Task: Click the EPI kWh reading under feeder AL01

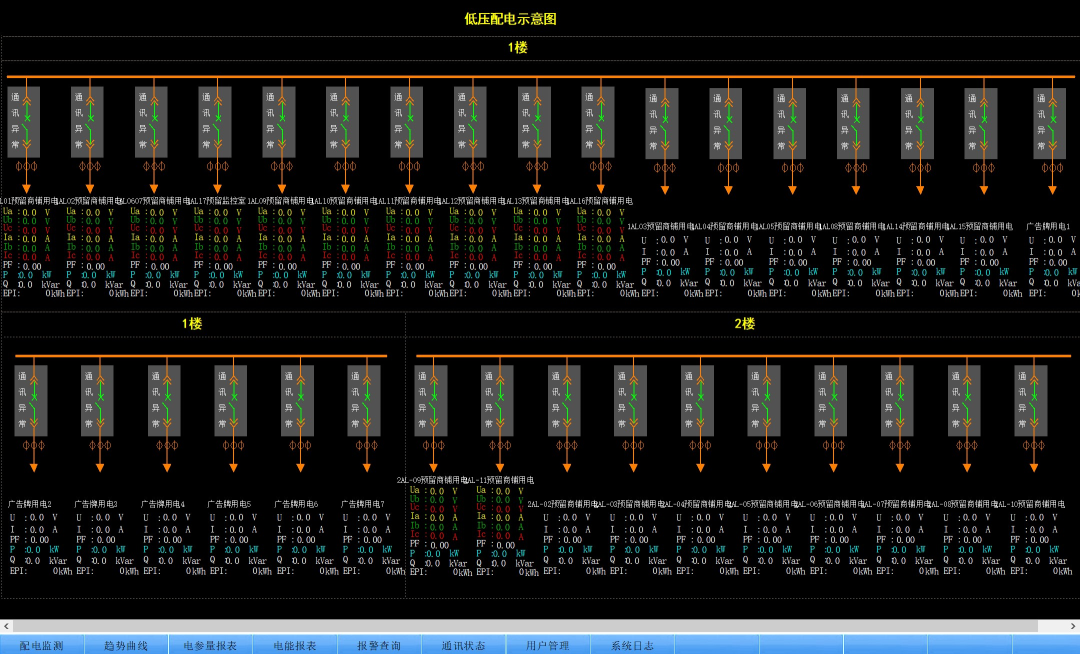Action: tap(35, 292)
